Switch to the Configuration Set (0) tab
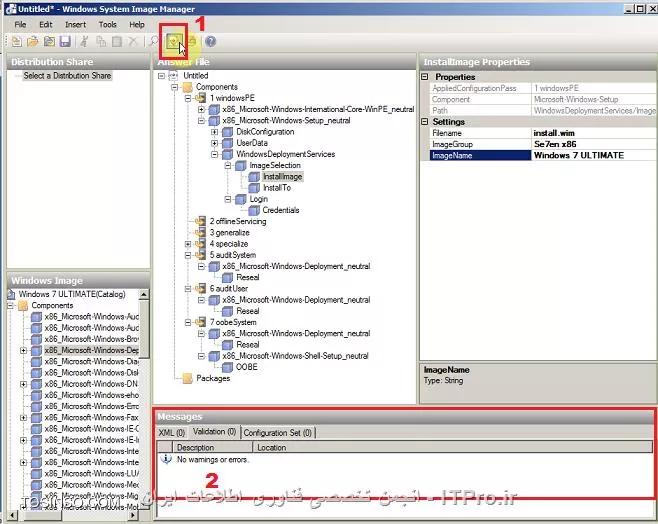 click(x=278, y=433)
